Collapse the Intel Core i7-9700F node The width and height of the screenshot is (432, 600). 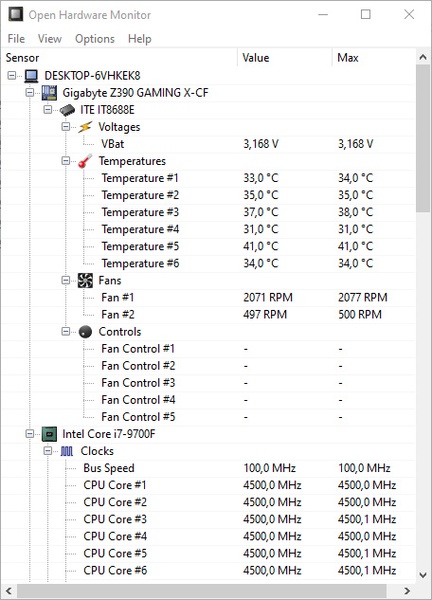coord(30,434)
